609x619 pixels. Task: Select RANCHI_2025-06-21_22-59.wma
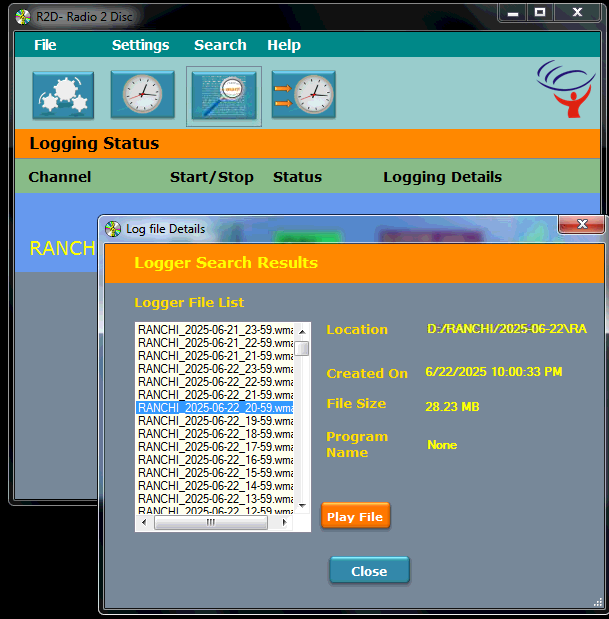click(215, 343)
